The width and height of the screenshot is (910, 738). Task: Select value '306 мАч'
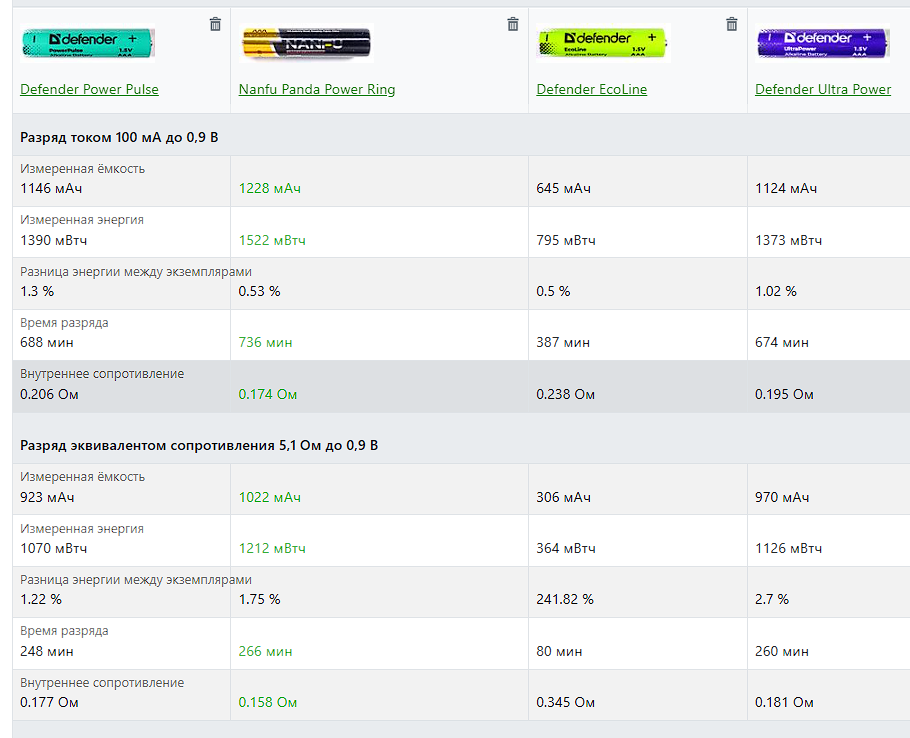tap(564, 497)
